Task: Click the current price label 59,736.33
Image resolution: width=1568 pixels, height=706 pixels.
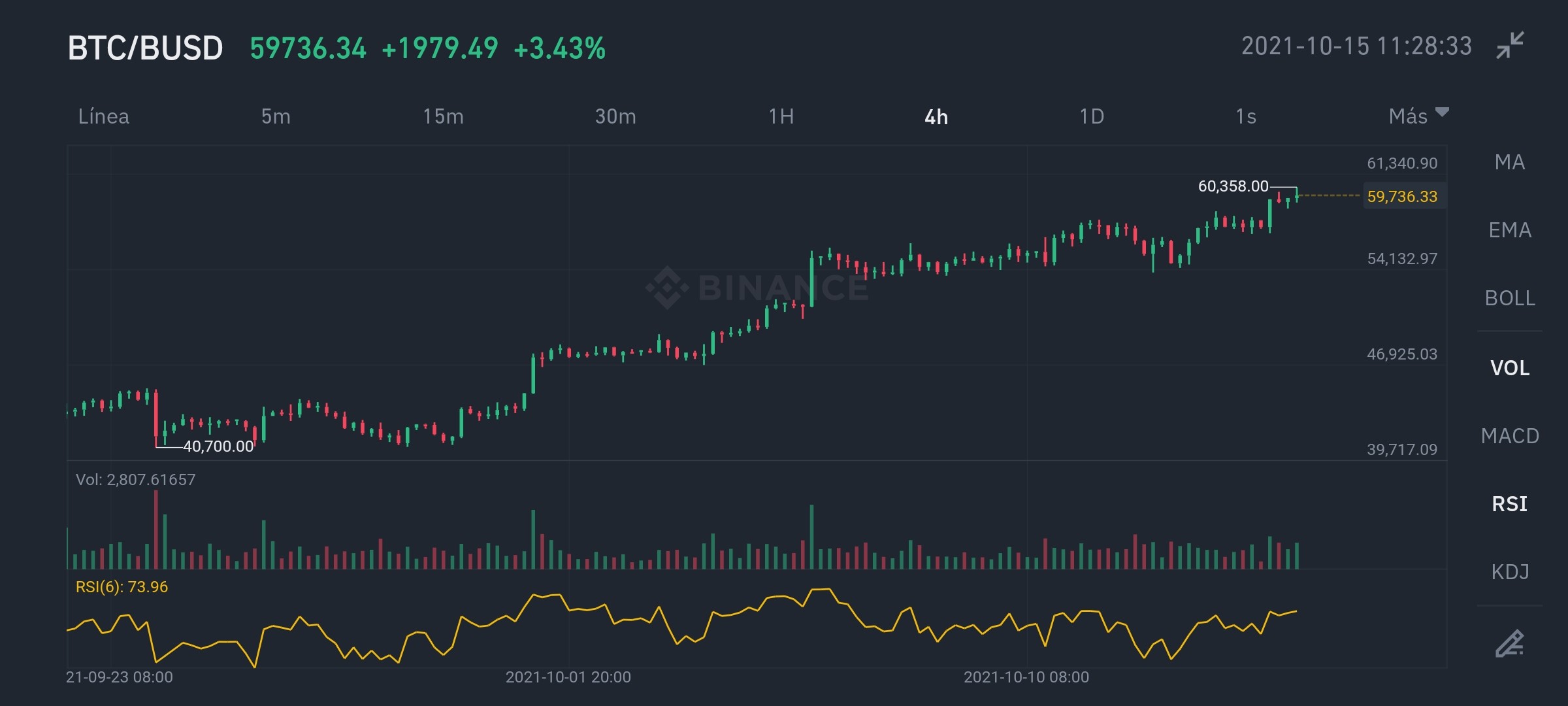Action: [1403, 196]
